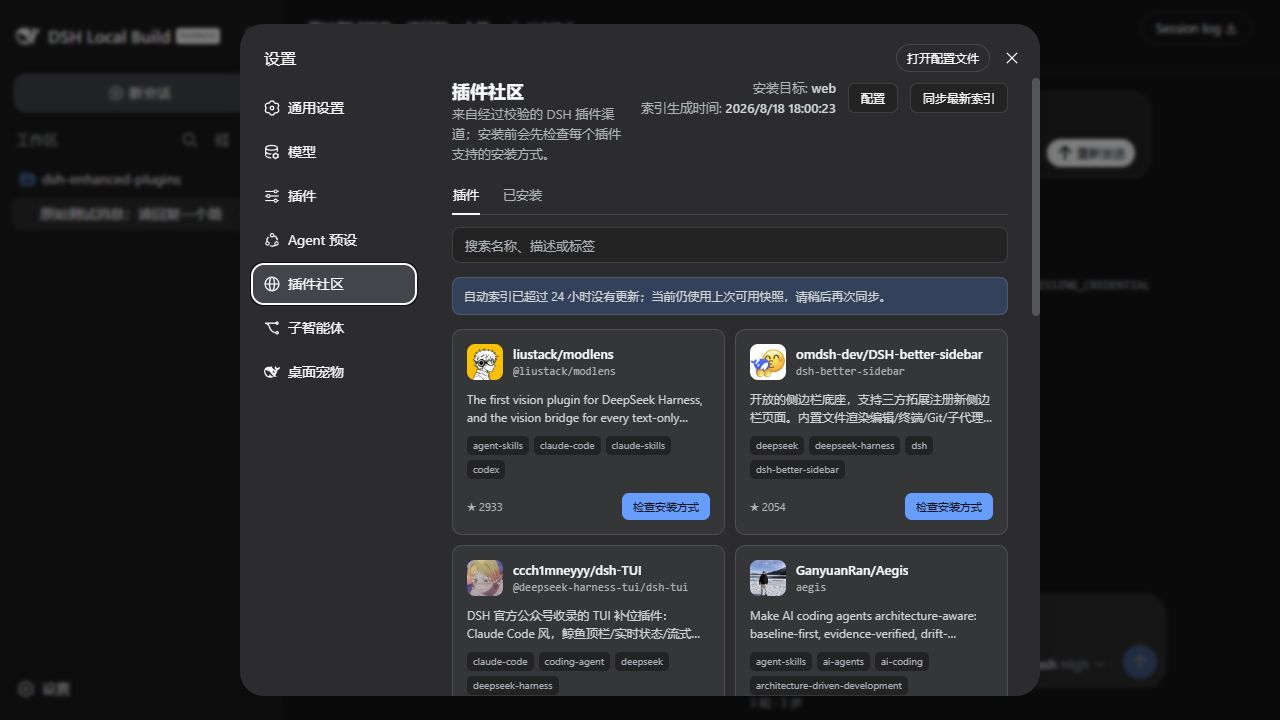Viewport: 1280px width, 720px height.
Task: Click the 通用设置 gear icon
Action: tap(272, 108)
